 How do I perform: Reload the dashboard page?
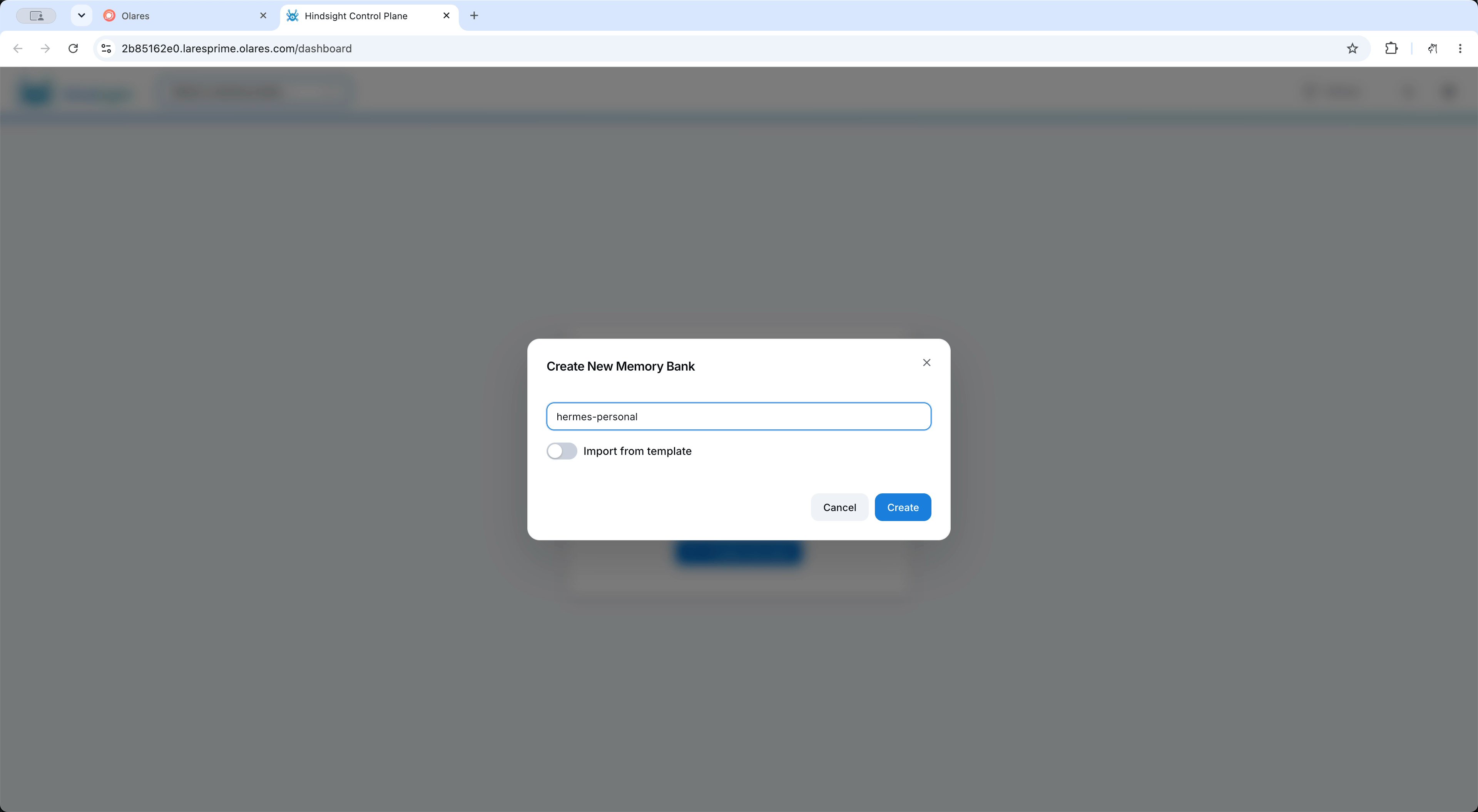pos(73,49)
